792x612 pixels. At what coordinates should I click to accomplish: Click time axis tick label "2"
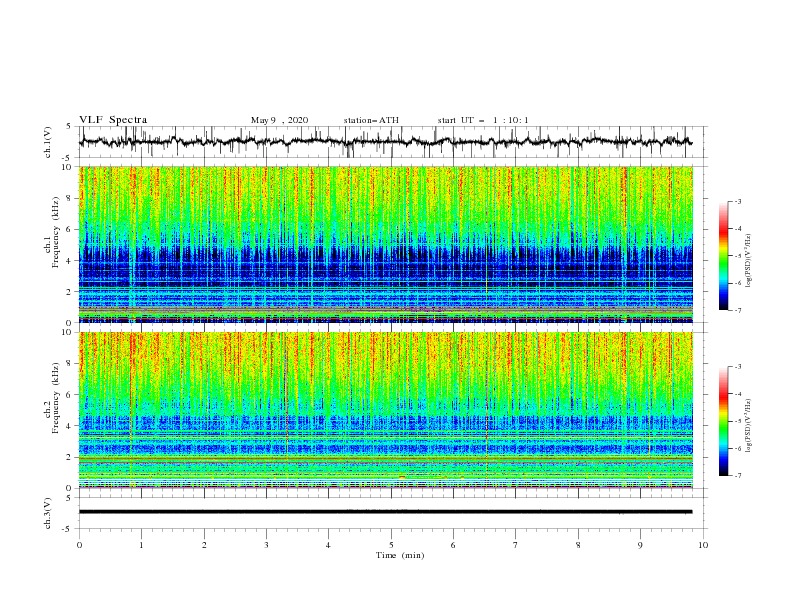[x=204, y=545]
